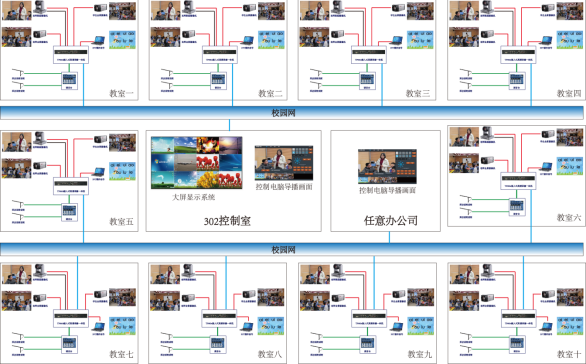Screen dimensions: 586x364
Task: Select the recording host device in 教室五
Action: click(x=71, y=183)
